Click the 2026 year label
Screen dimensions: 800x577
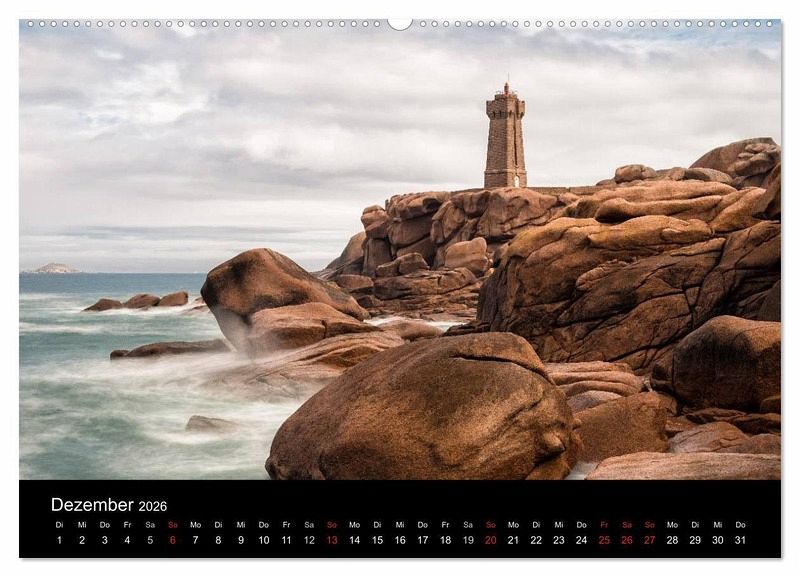153,507
